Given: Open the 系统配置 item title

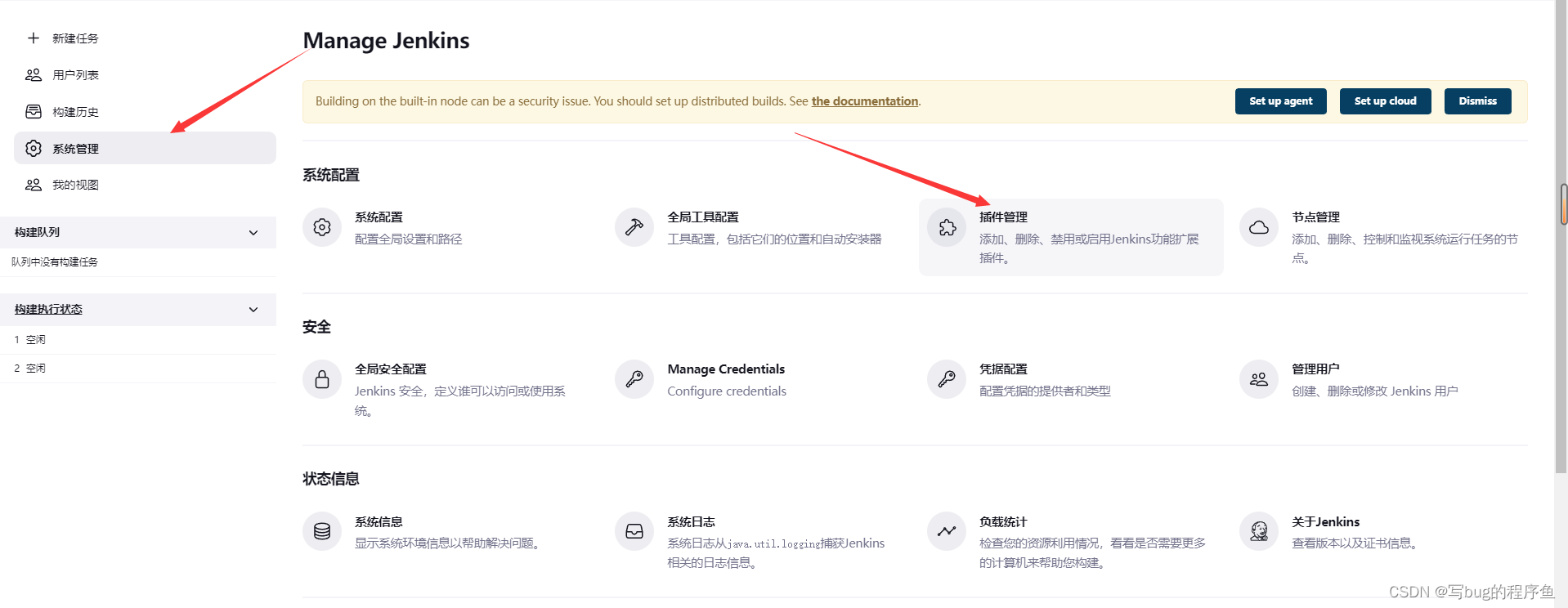Looking at the screenshot, I should click(x=379, y=217).
